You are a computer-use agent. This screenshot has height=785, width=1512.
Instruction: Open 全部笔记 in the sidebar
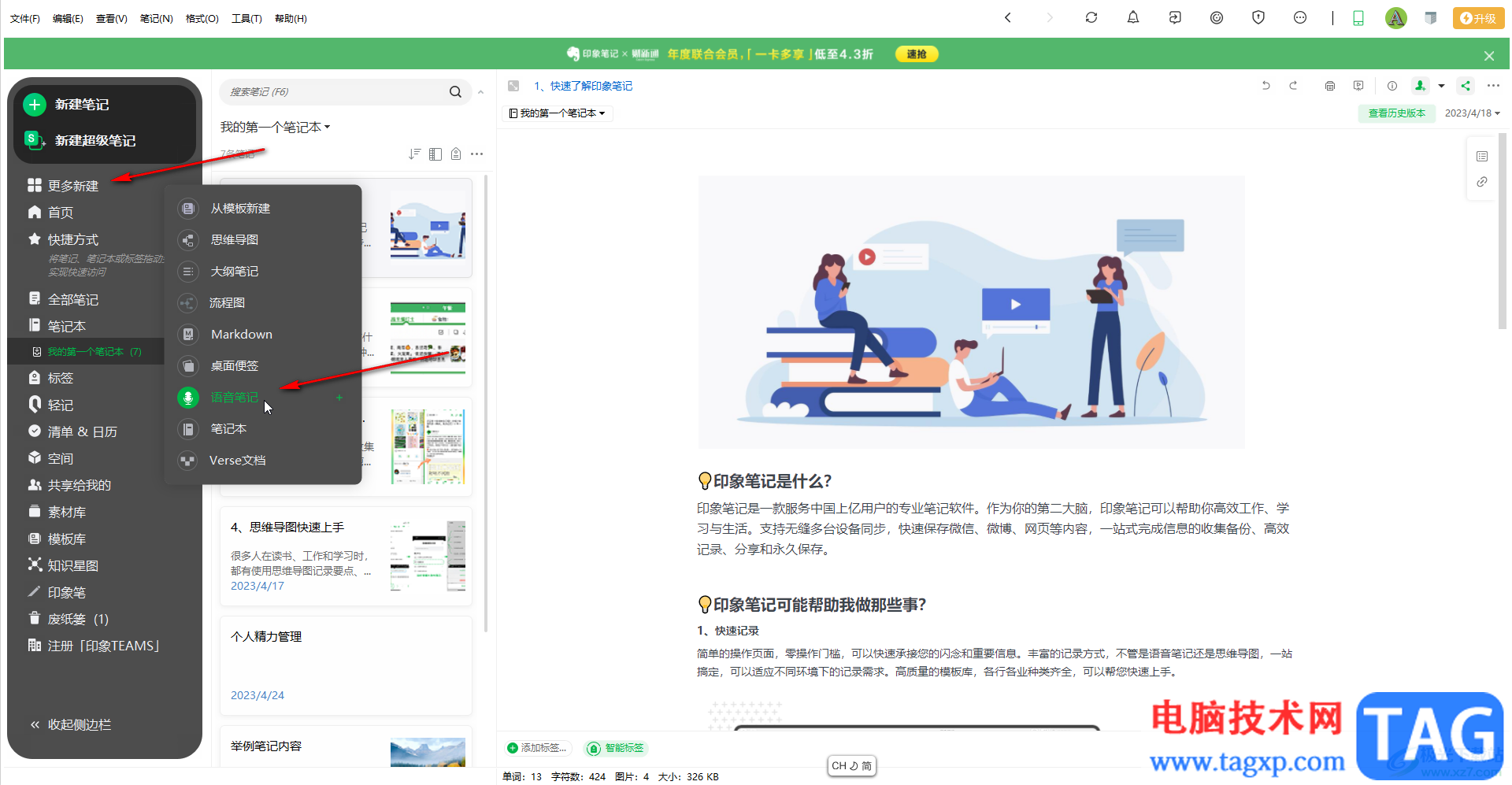pyautogui.click(x=73, y=300)
